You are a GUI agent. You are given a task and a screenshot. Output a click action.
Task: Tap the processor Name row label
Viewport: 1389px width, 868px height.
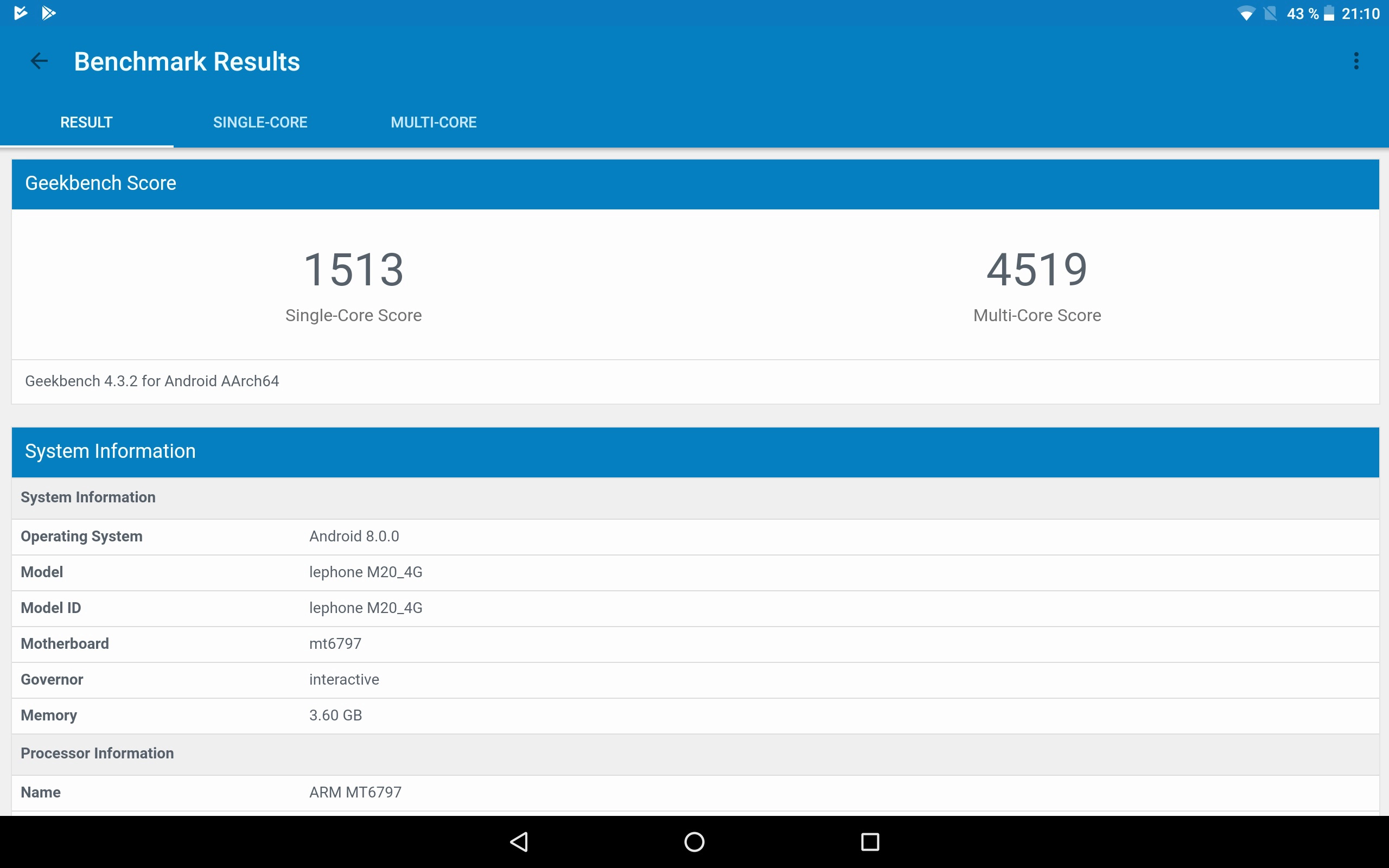click(x=40, y=792)
